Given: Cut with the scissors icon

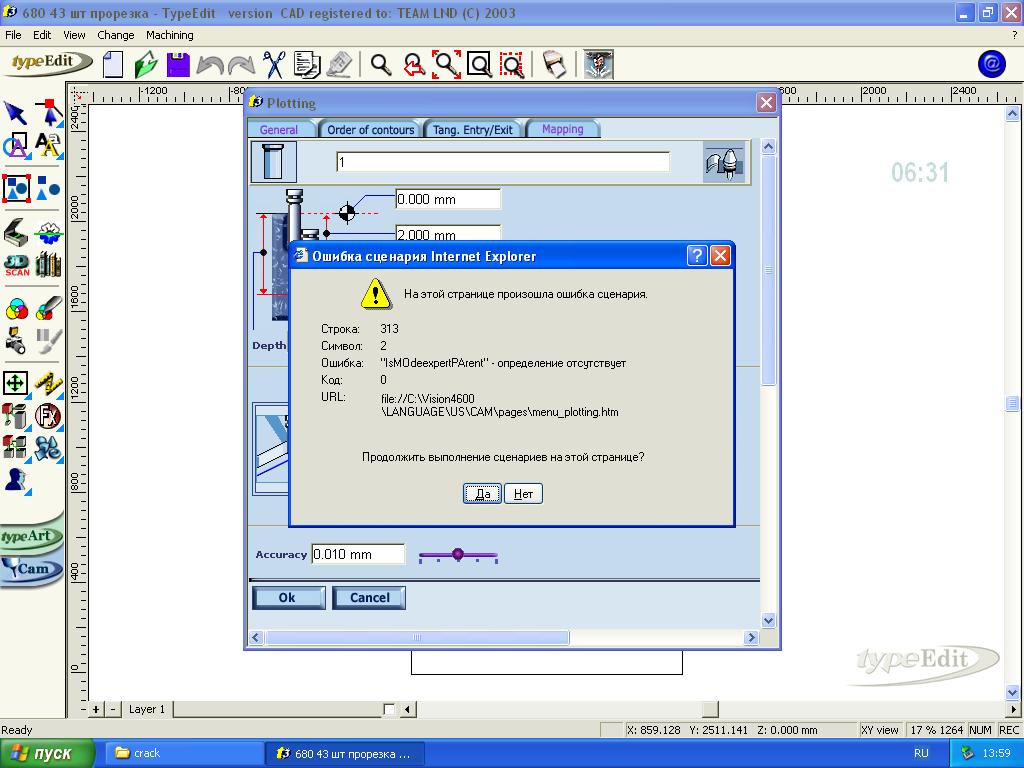Looking at the screenshot, I should click(x=274, y=65).
